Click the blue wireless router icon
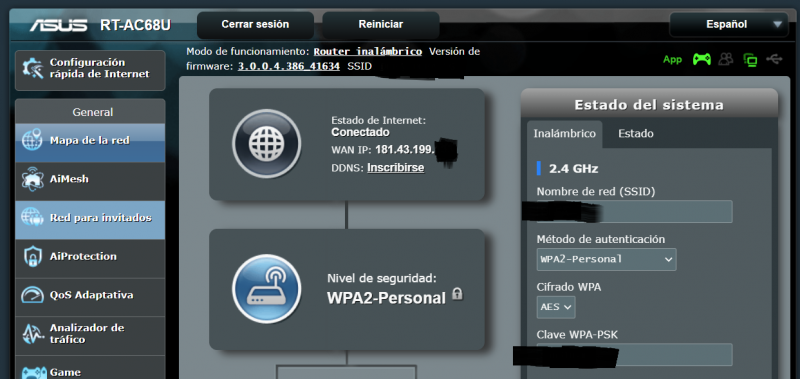 [x=266, y=289]
